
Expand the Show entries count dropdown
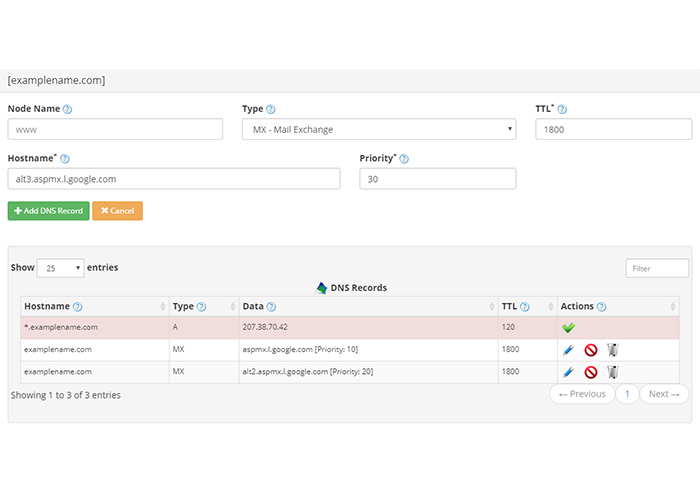[x=60, y=268]
